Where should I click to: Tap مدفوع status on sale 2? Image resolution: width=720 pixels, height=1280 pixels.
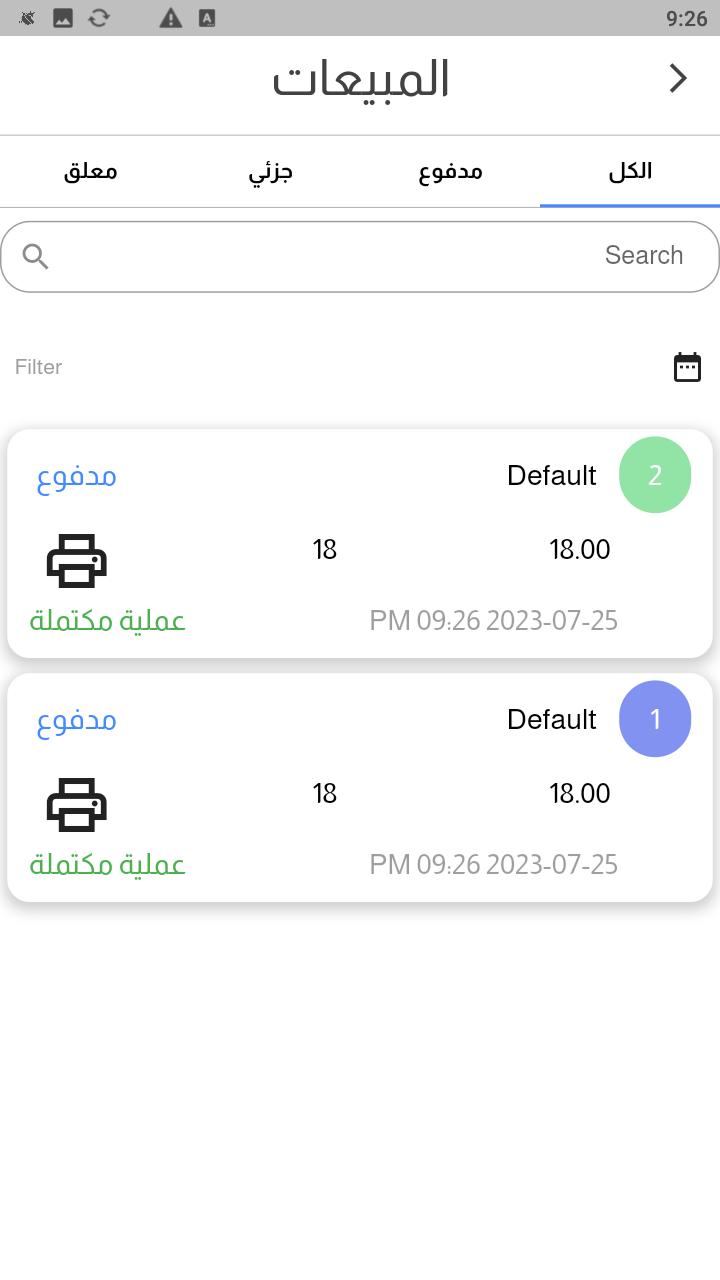(77, 476)
